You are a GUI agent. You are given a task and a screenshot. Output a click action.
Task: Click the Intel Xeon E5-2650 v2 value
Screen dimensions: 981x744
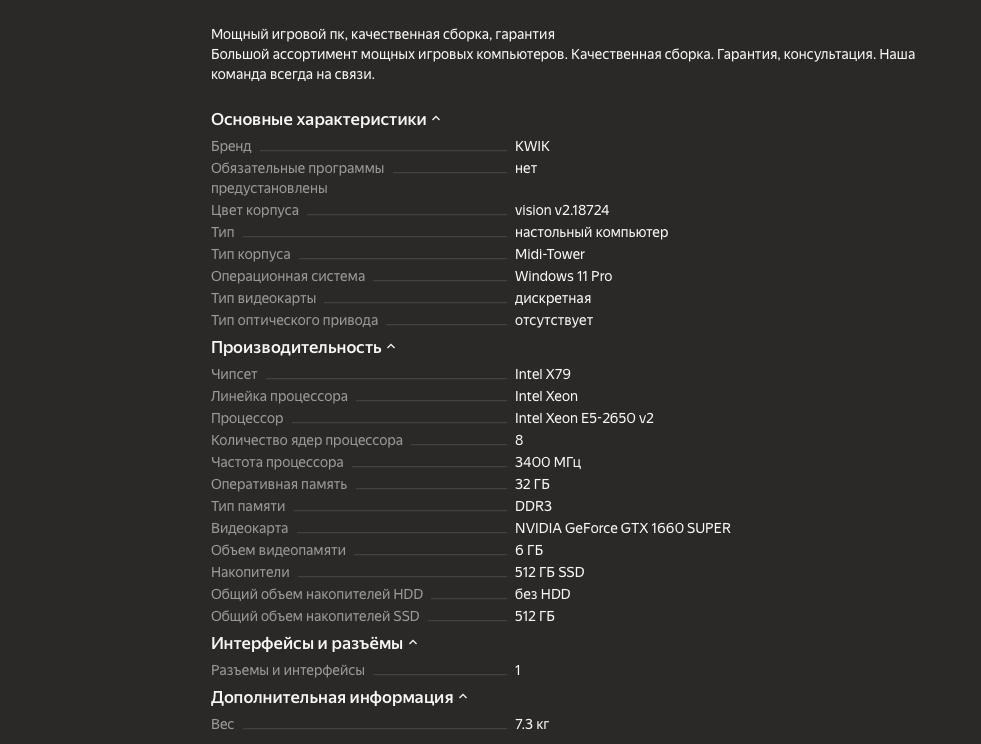(584, 418)
